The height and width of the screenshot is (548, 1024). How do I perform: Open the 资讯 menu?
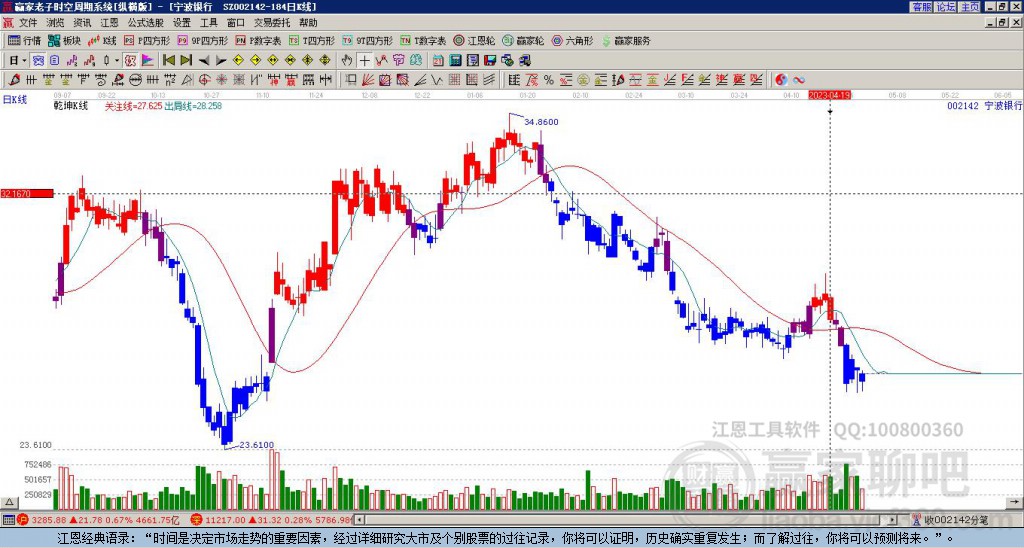tap(82, 23)
